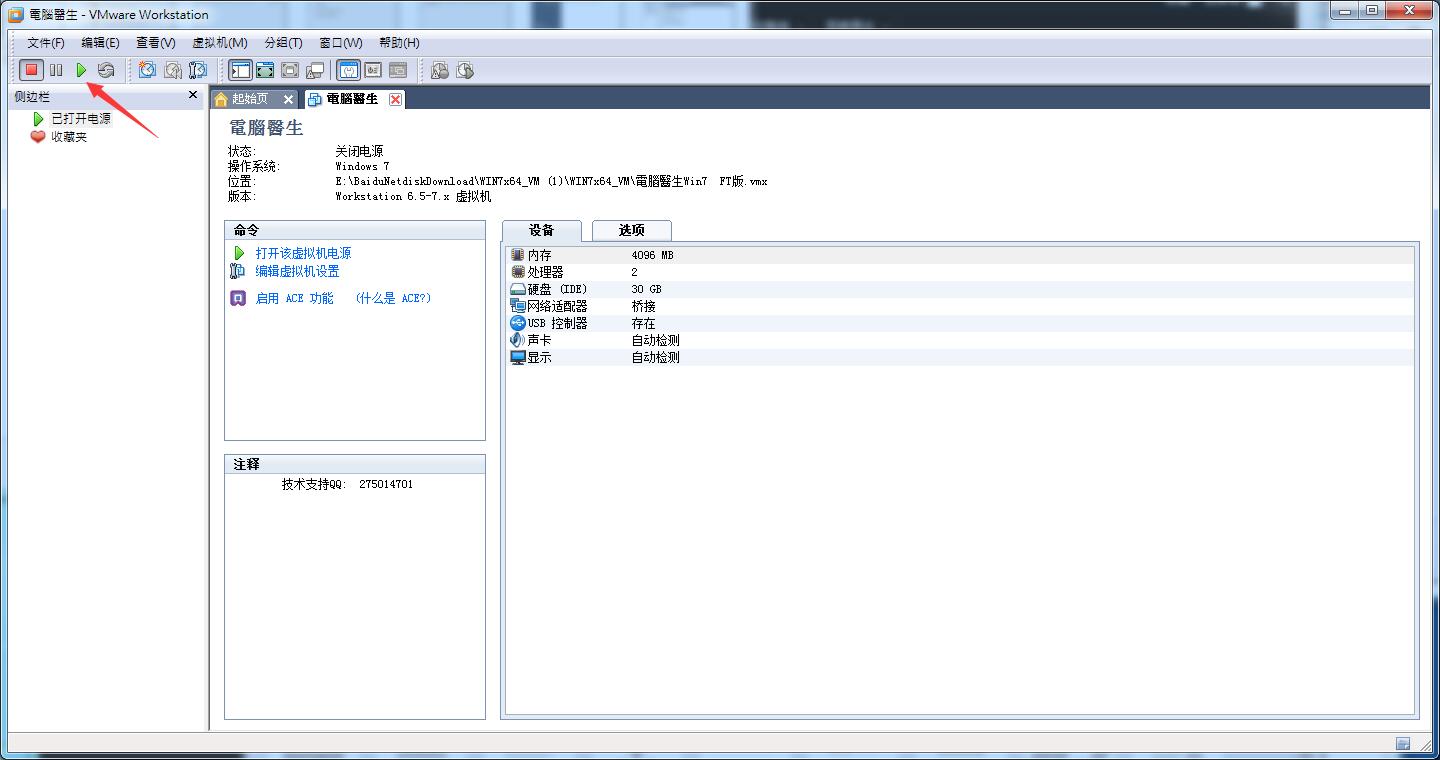Click the green Power On toolbar button
The height and width of the screenshot is (760, 1440).
[x=81, y=70]
